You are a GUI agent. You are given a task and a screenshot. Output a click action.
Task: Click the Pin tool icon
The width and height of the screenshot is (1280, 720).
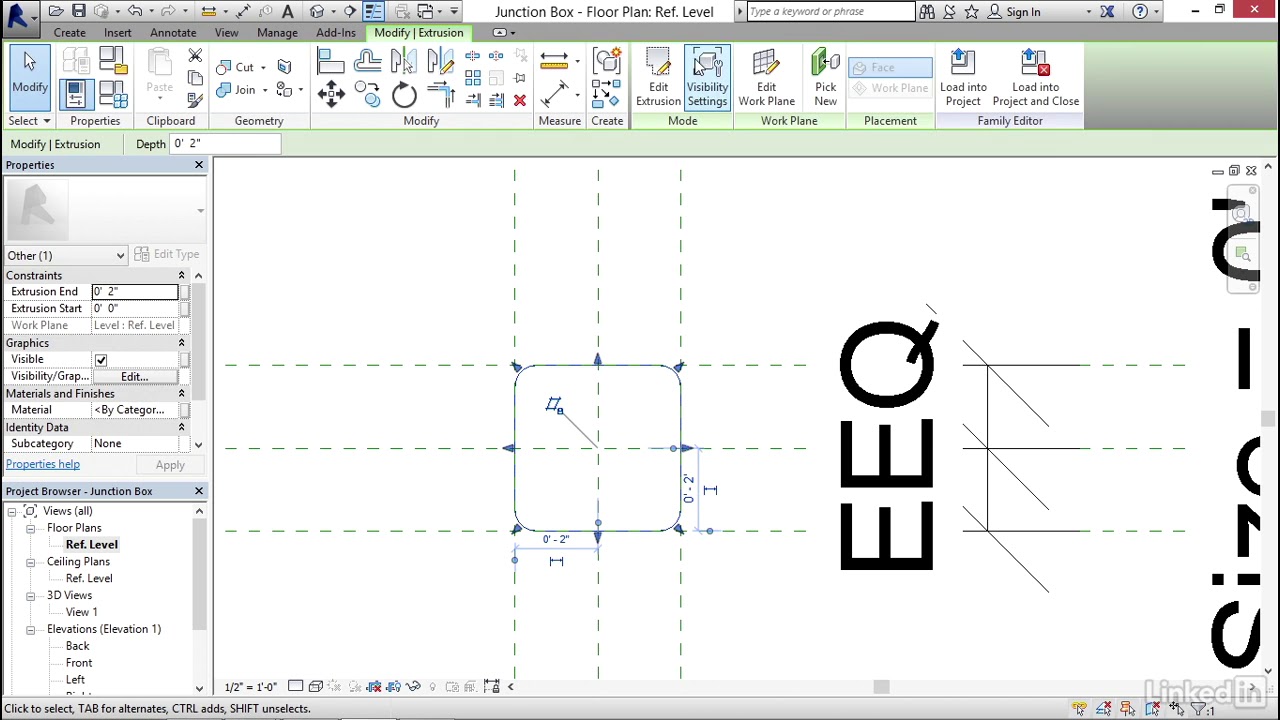(520, 78)
